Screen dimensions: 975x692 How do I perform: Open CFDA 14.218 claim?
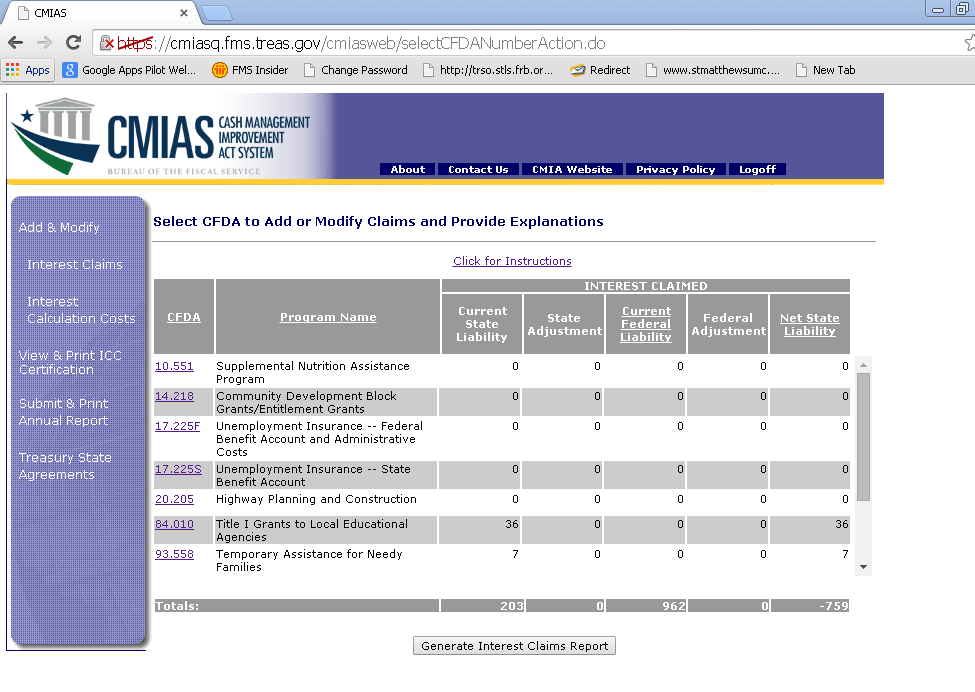pos(174,396)
